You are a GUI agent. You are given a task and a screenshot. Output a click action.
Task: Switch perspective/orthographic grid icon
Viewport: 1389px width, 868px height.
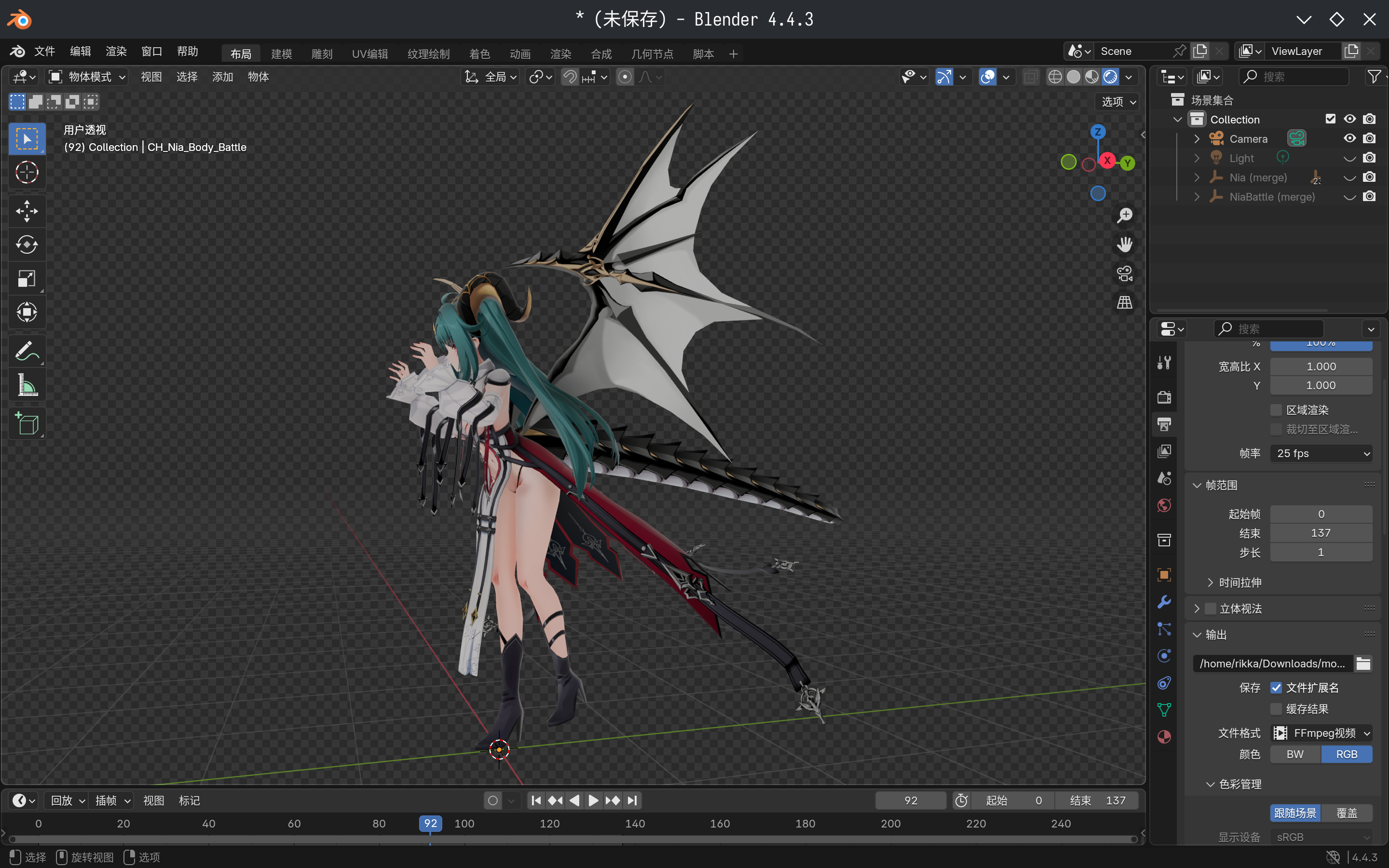1124,302
